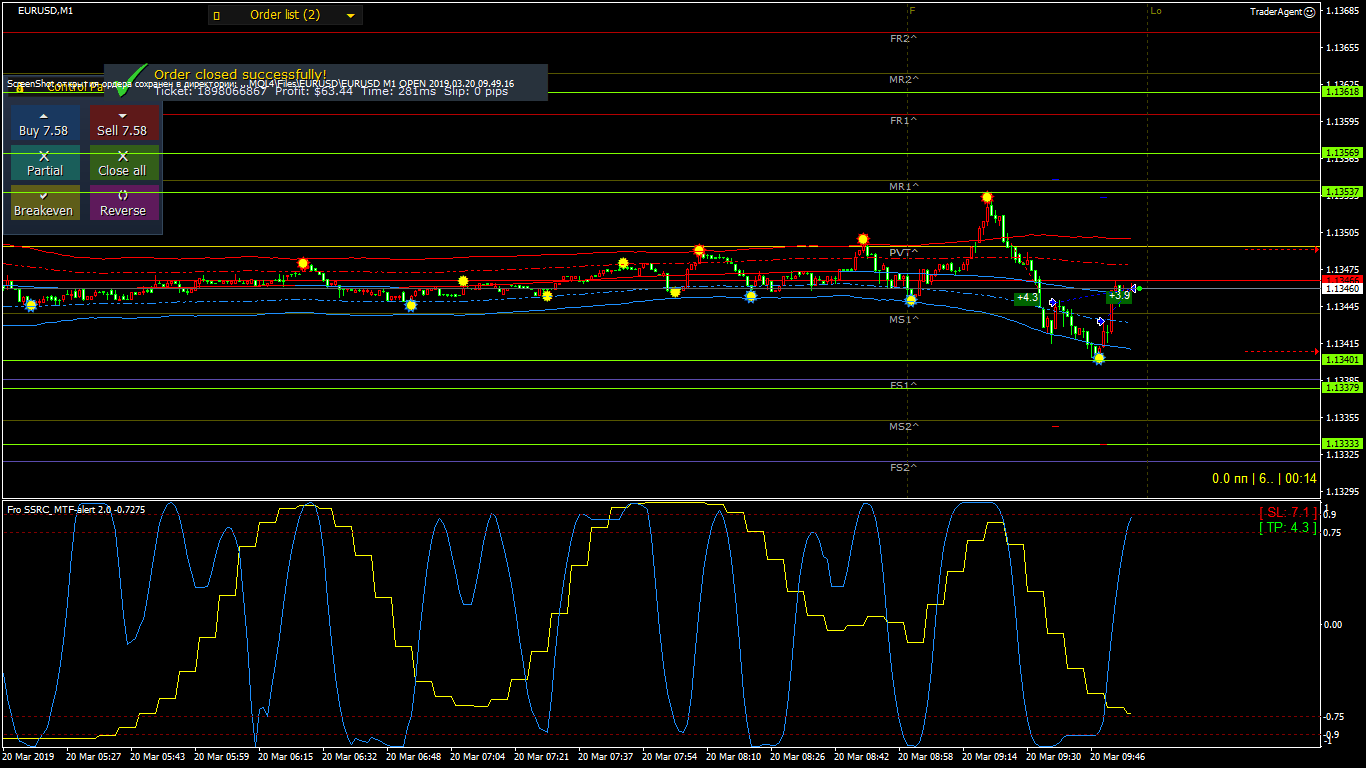1366x768 pixels.
Task: Click the lower red dashed arrow near 1.13415
Action: [x=1282, y=351]
